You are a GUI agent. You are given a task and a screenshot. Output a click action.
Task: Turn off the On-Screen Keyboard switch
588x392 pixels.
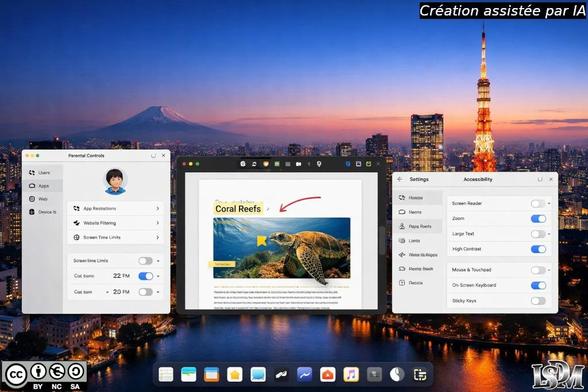tap(538, 285)
